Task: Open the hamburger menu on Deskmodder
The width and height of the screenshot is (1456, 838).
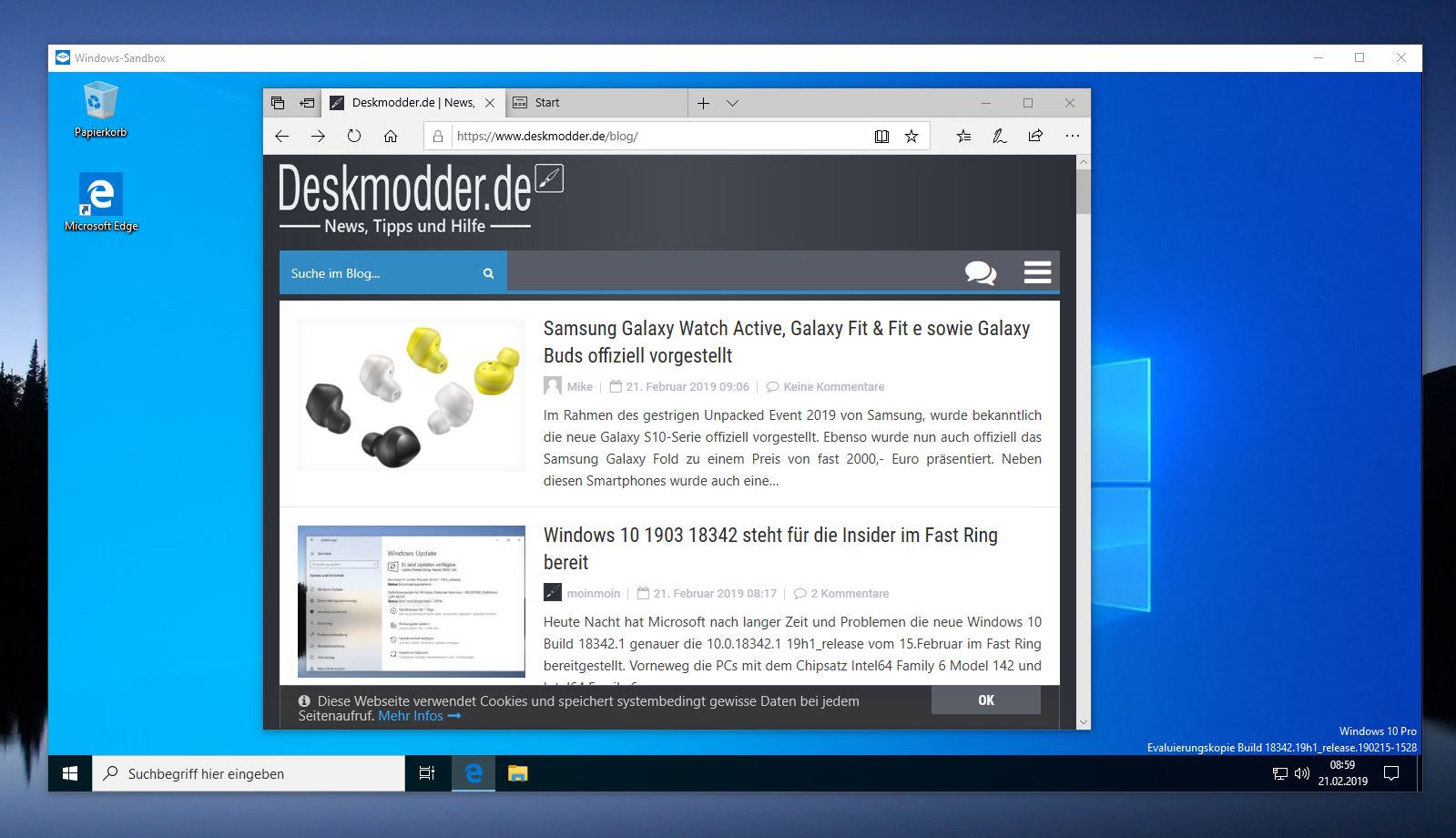Action: [x=1037, y=272]
